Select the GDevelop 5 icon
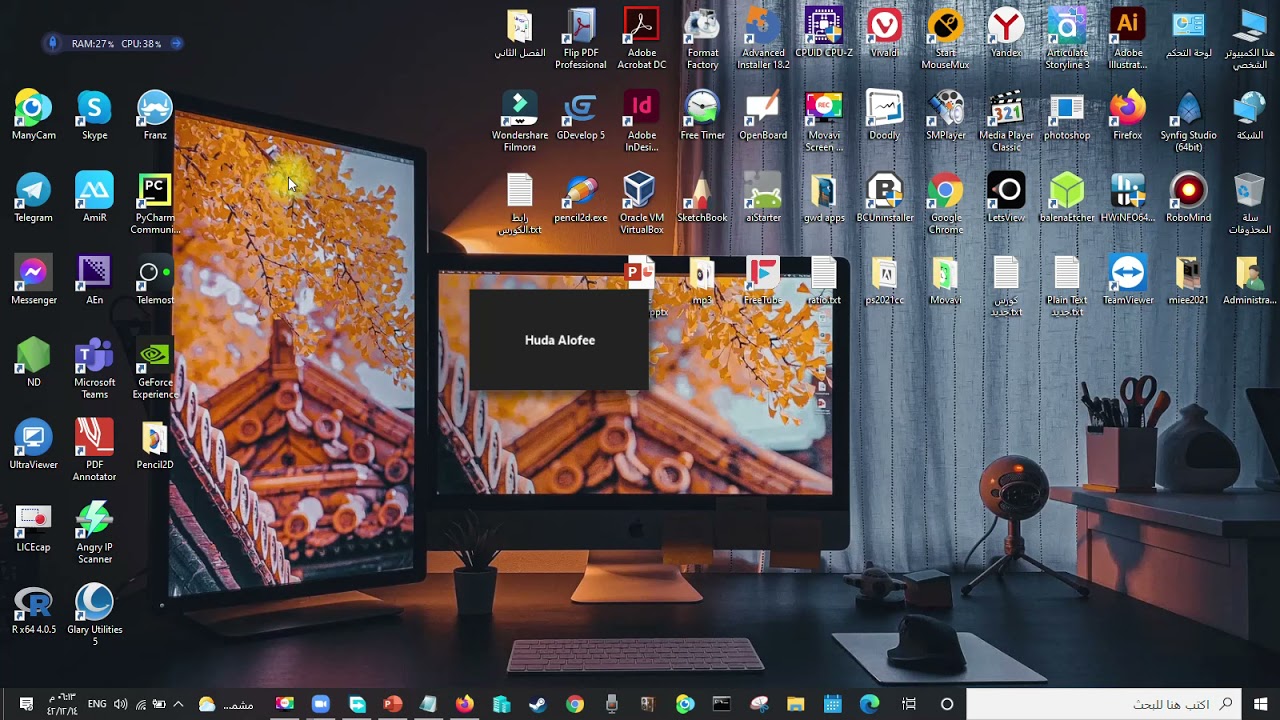The height and width of the screenshot is (720, 1280). pos(581,115)
